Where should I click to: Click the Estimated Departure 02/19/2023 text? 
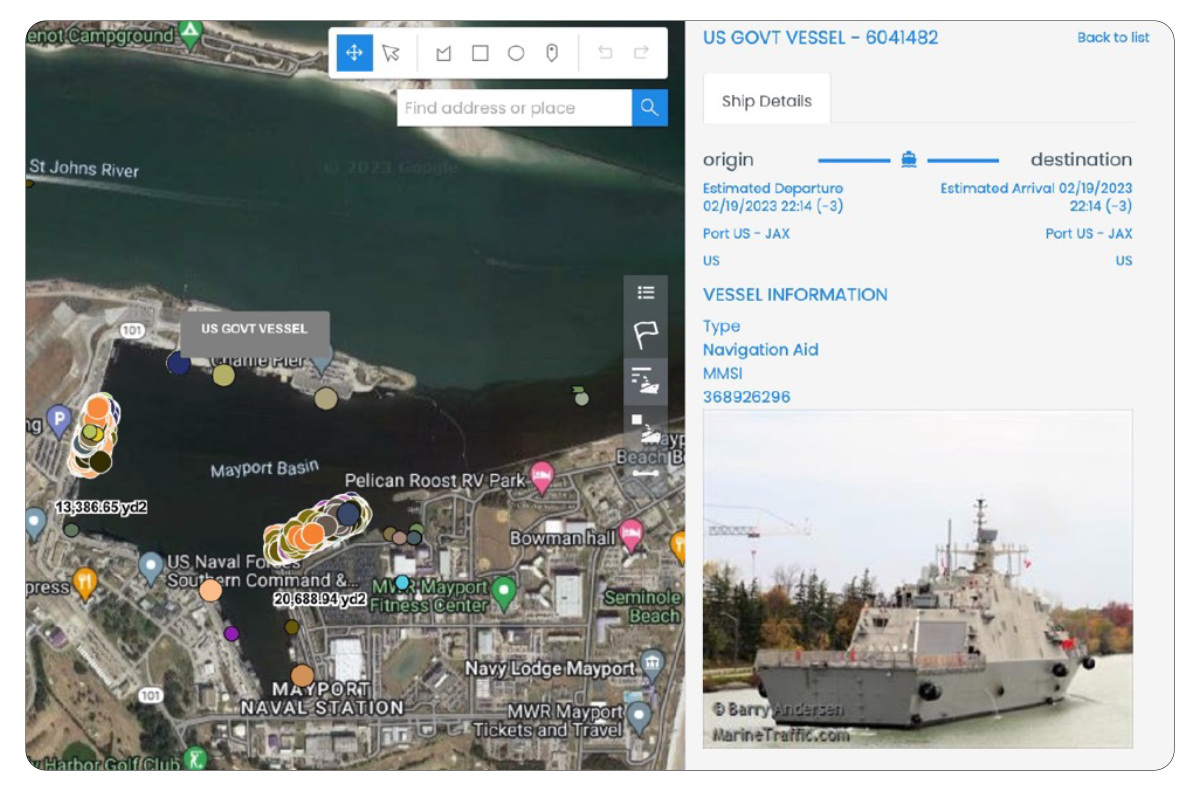click(x=772, y=197)
